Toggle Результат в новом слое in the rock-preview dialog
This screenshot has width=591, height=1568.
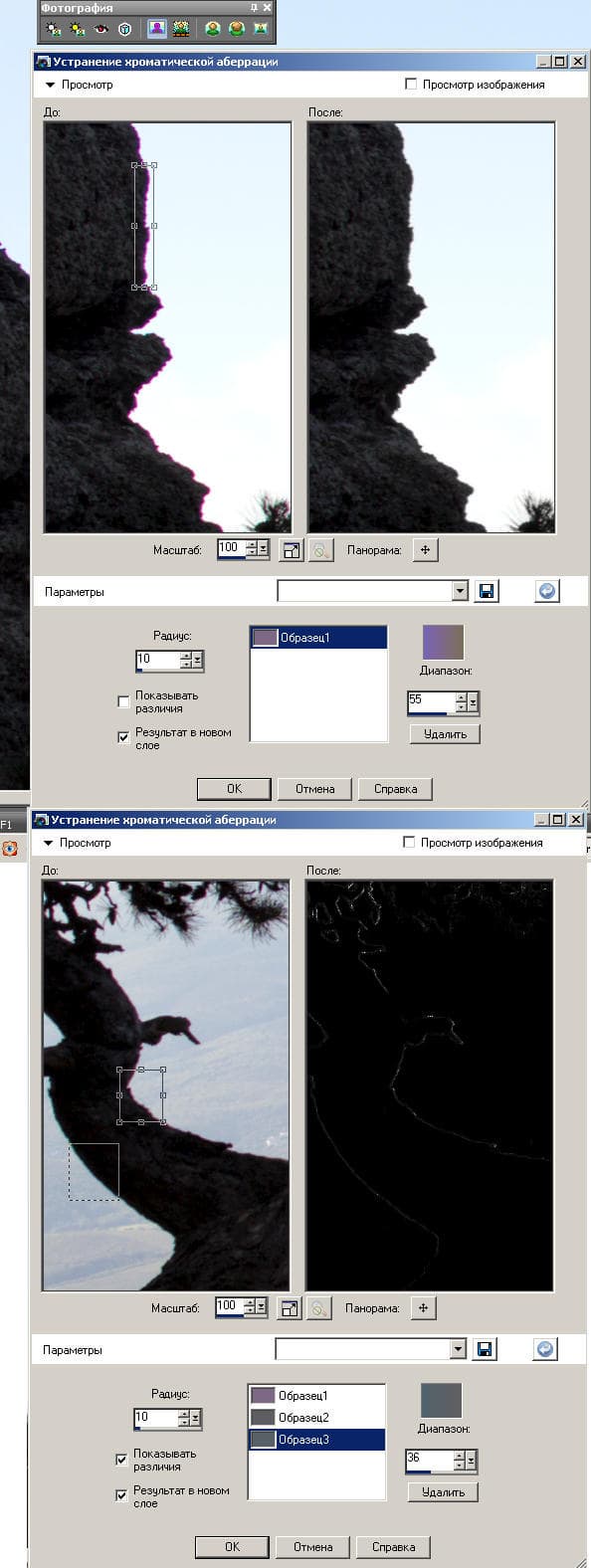pyautogui.click(x=123, y=737)
